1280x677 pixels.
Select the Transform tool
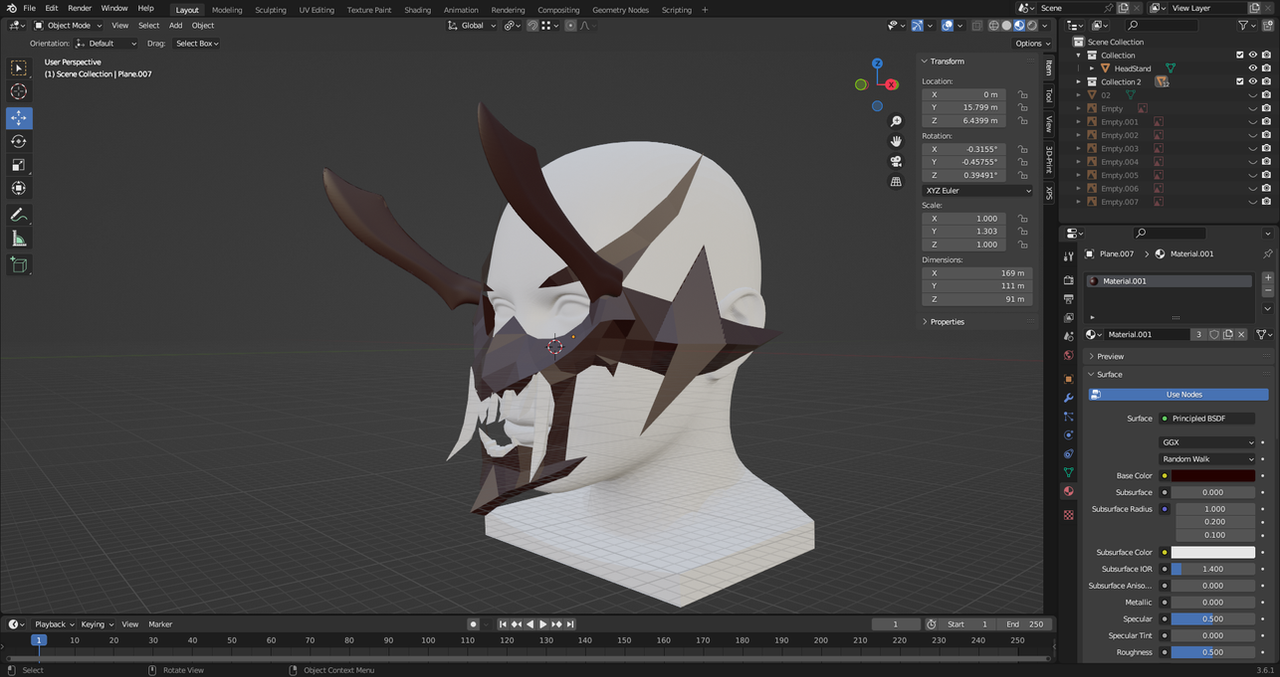coord(19,188)
